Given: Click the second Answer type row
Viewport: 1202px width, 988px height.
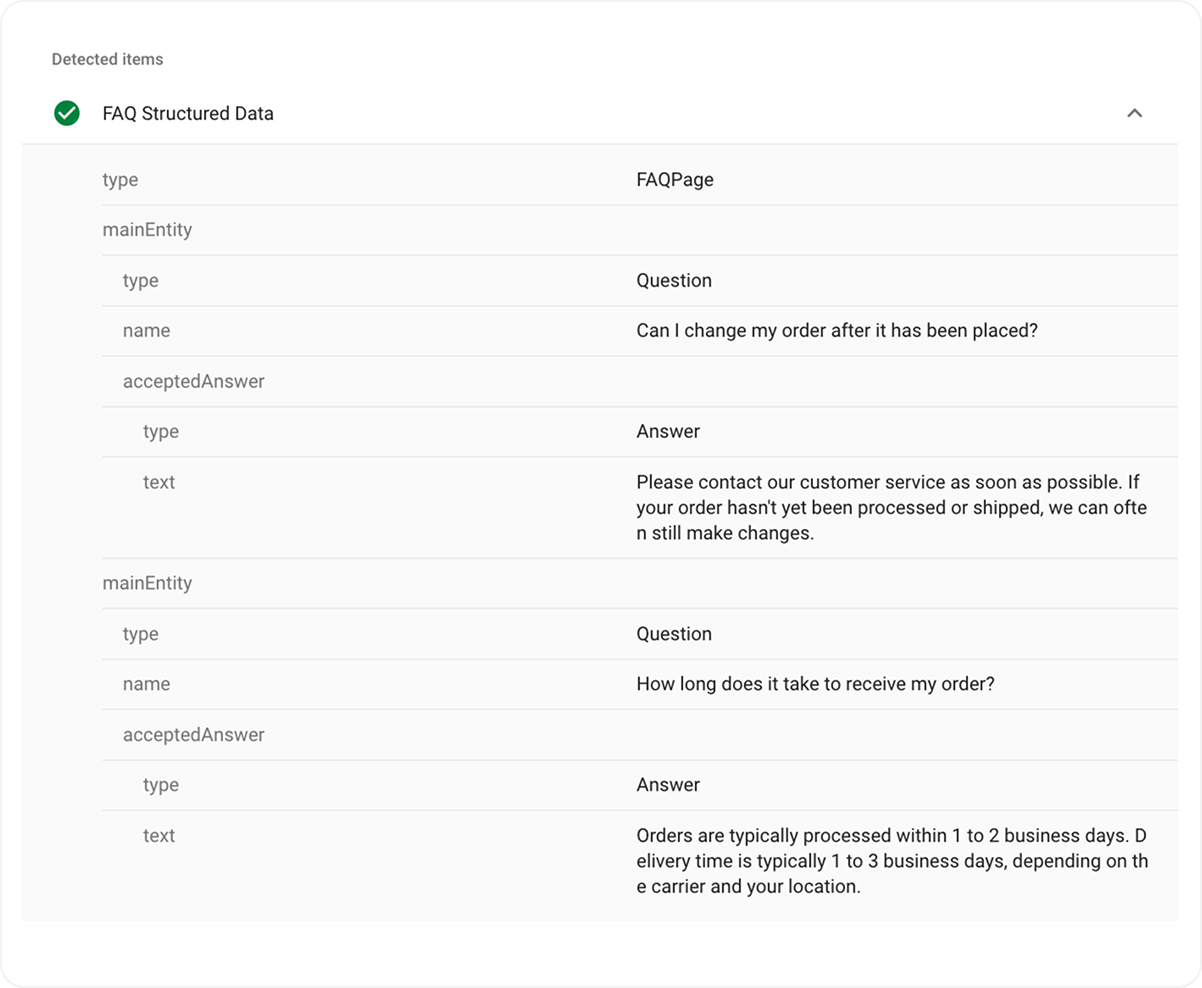Looking at the screenshot, I should point(668,786).
